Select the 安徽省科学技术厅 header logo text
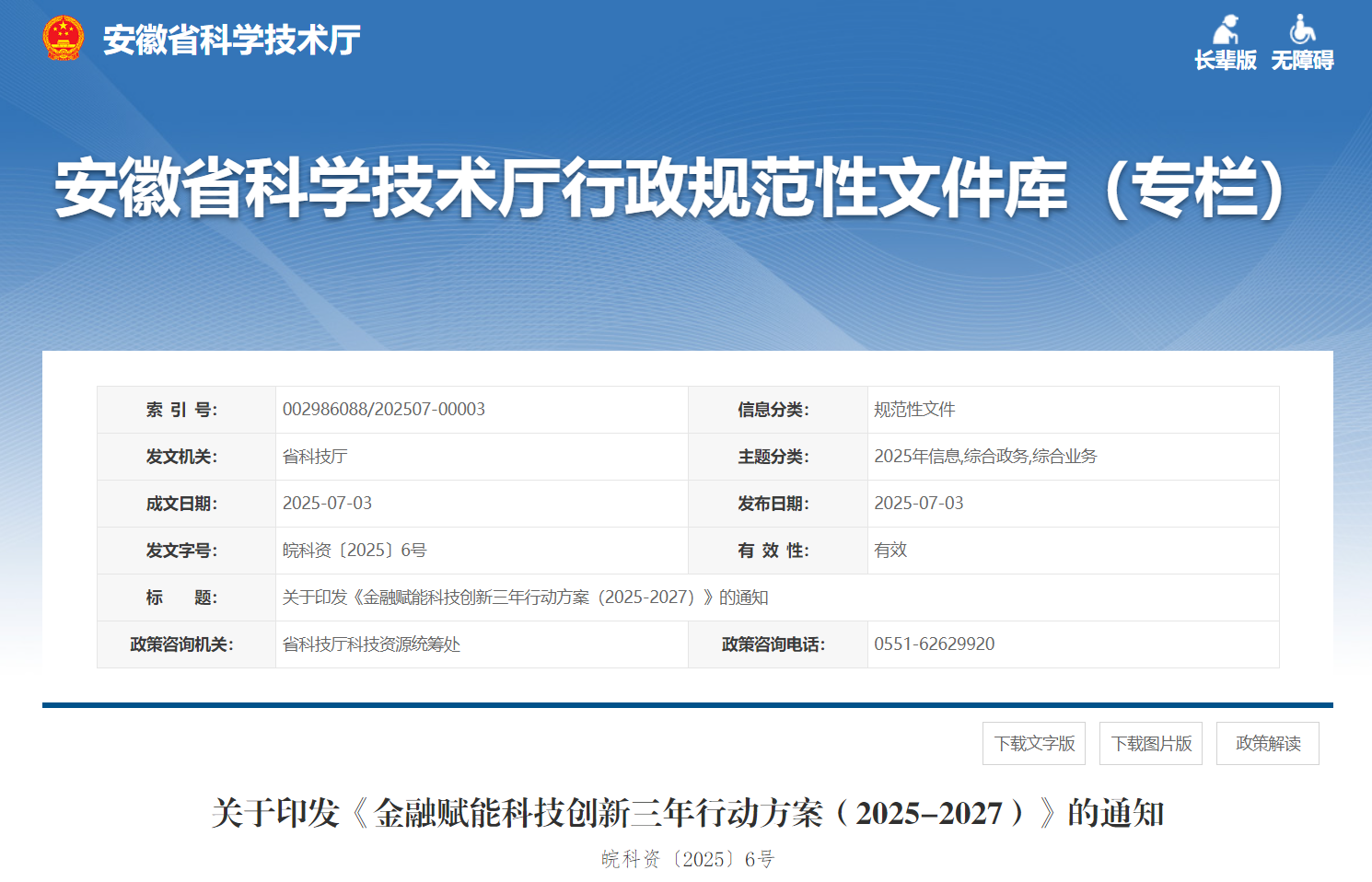This screenshot has width=1372, height=882. coord(229,39)
